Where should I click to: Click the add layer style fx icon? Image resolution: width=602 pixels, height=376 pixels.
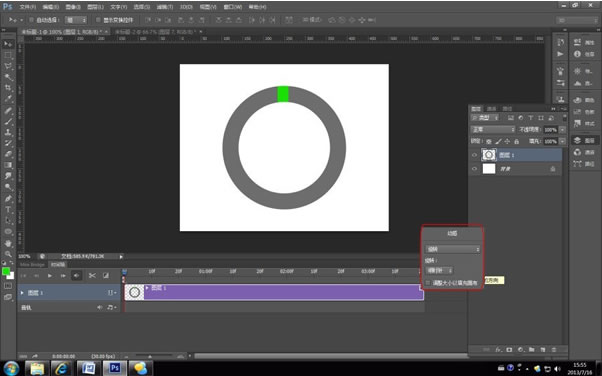pos(498,349)
